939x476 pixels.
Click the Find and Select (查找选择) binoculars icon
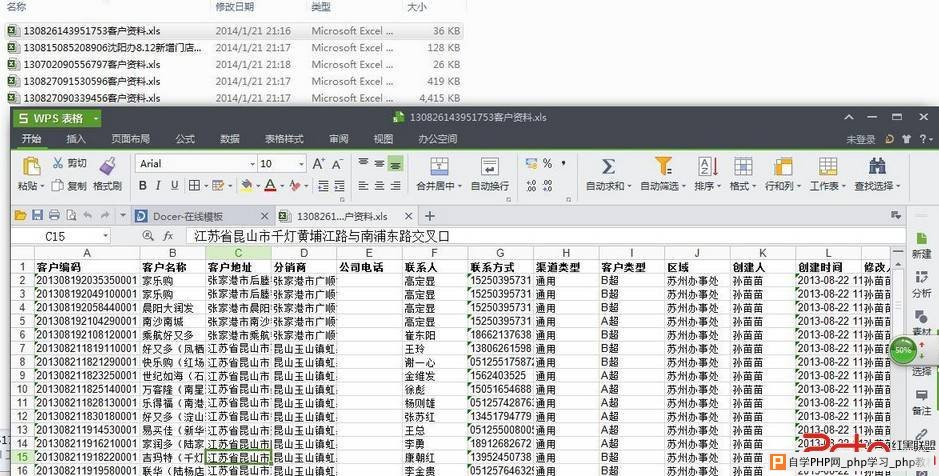coord(877,166)
